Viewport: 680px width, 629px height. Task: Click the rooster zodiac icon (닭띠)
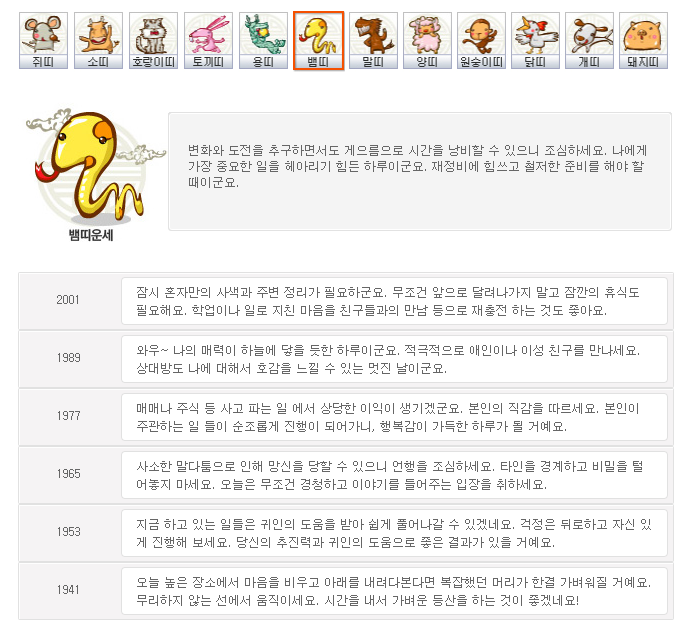coord(536,40)
